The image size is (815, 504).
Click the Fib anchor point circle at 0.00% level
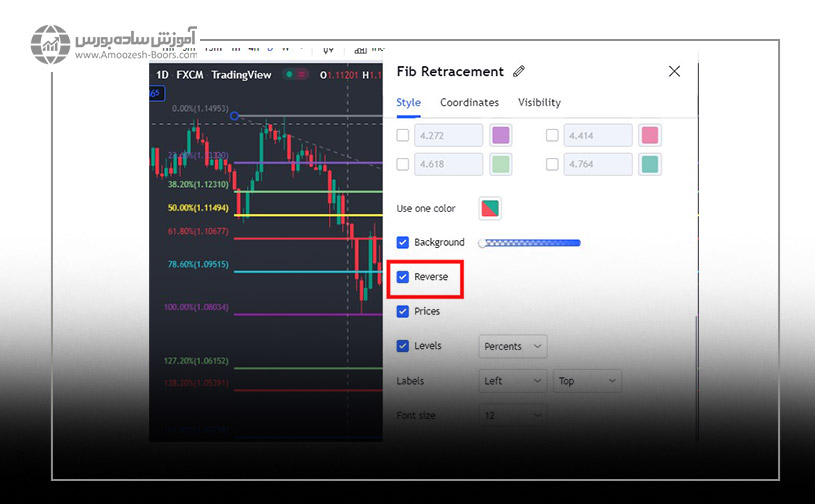tap(234, 116)
